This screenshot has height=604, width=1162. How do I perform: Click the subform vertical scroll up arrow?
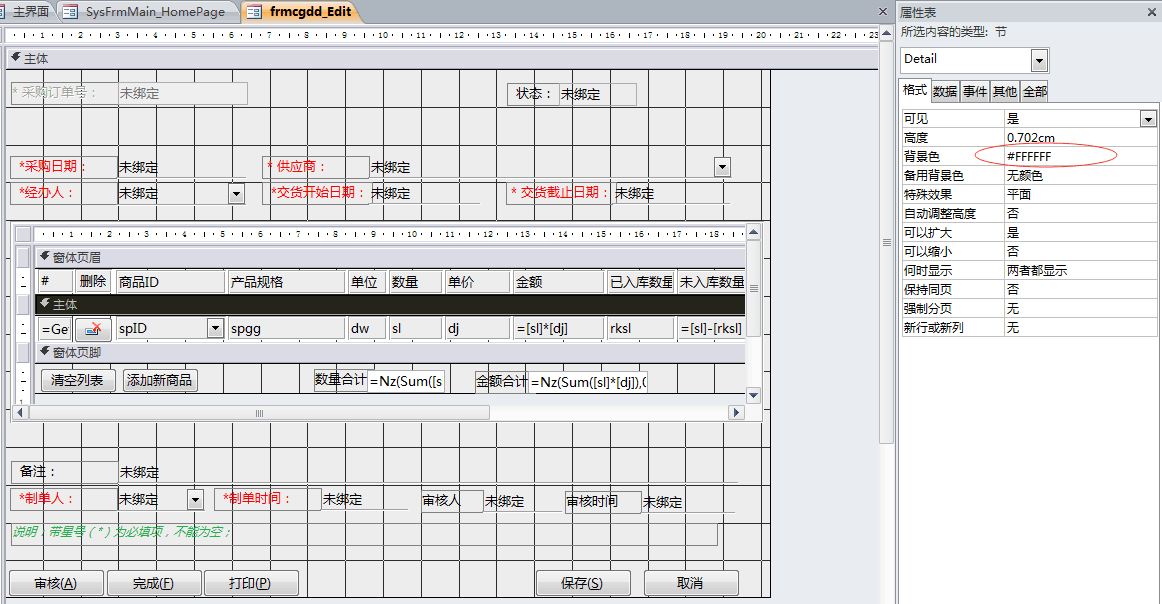tap(754, 232)
